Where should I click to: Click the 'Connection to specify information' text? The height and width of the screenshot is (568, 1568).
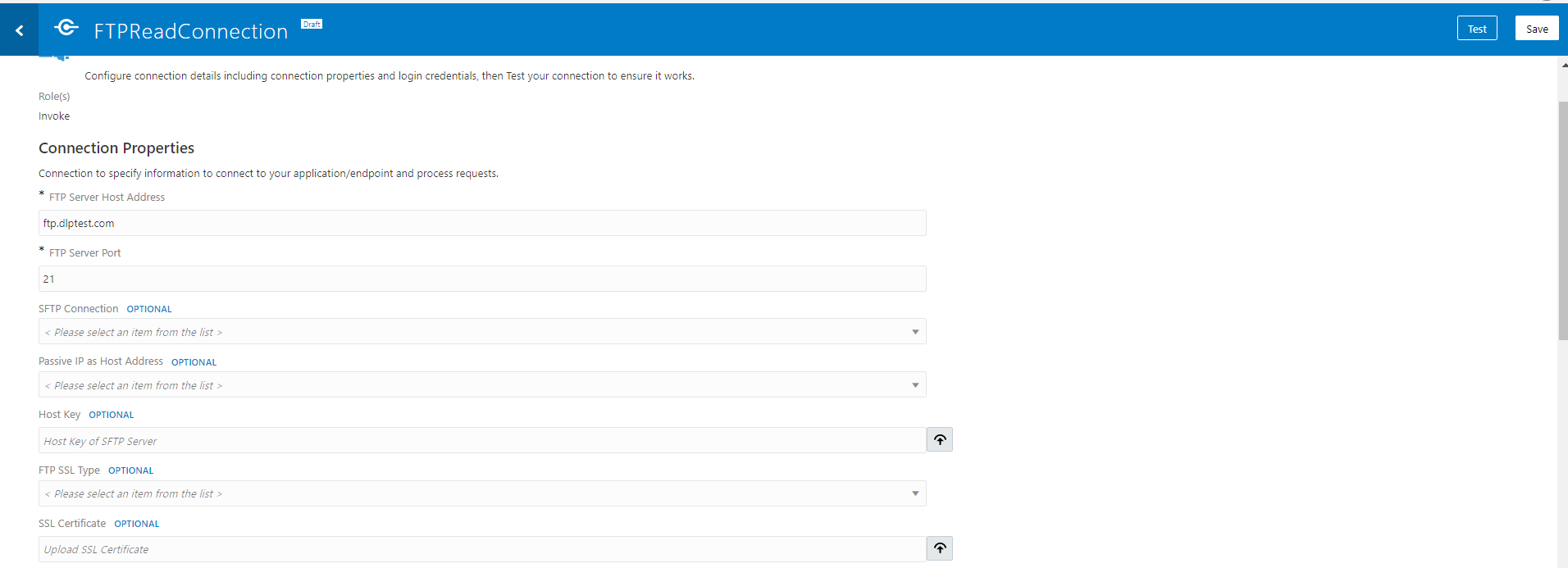[x=268, y=174]
